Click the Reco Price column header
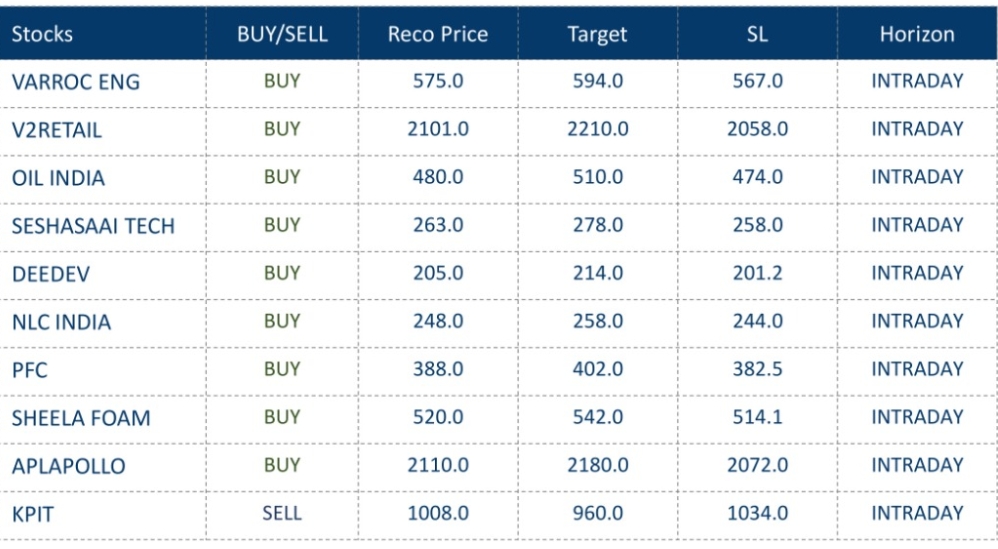 (x=438, y=34)
